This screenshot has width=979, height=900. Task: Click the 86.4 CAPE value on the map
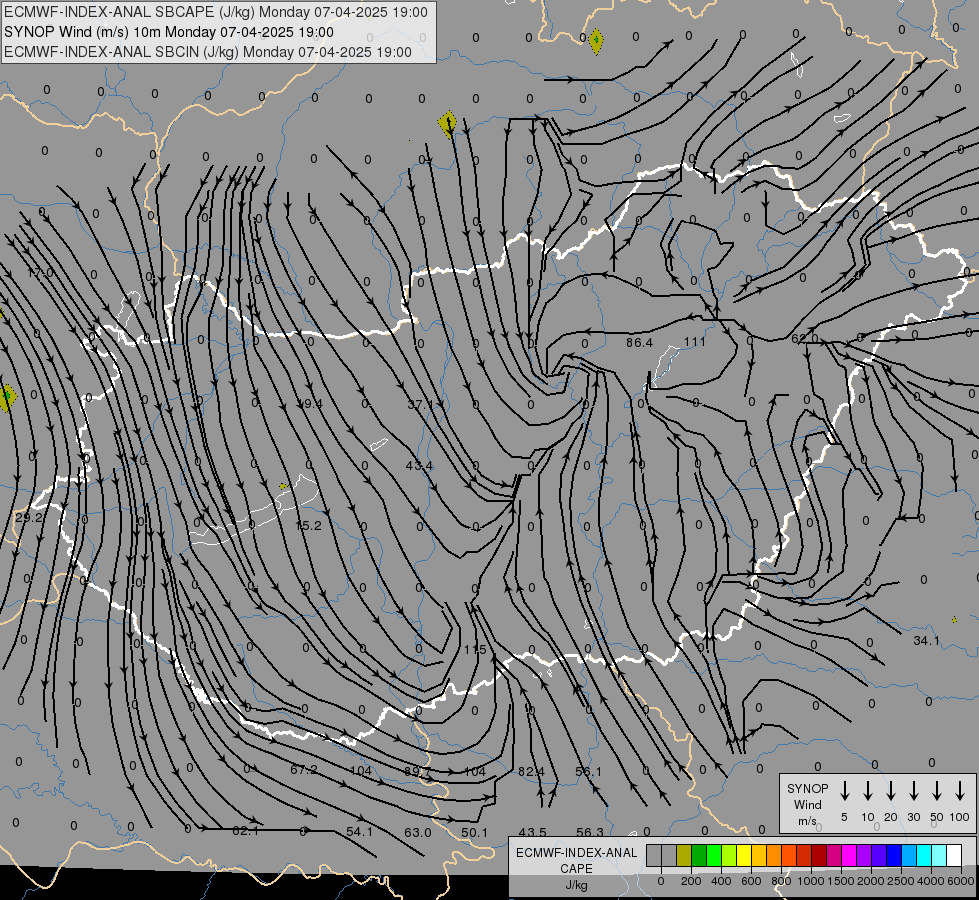click(639, 342)
